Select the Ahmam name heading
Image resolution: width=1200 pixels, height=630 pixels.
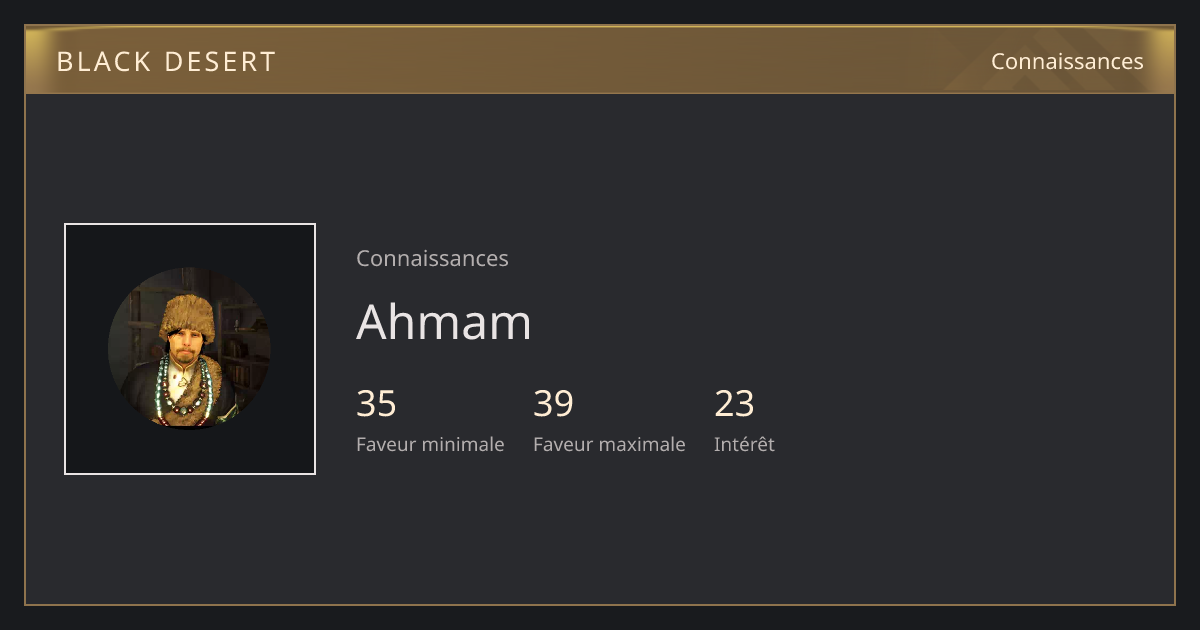444,322
